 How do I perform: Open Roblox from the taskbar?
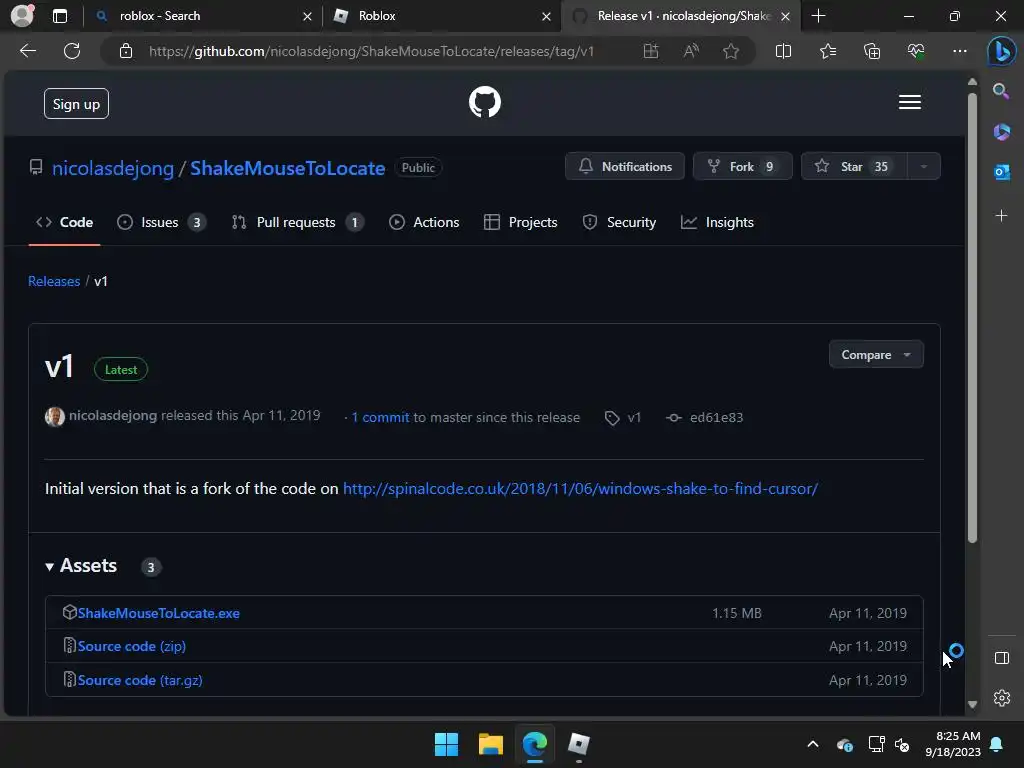pos(579,744)
